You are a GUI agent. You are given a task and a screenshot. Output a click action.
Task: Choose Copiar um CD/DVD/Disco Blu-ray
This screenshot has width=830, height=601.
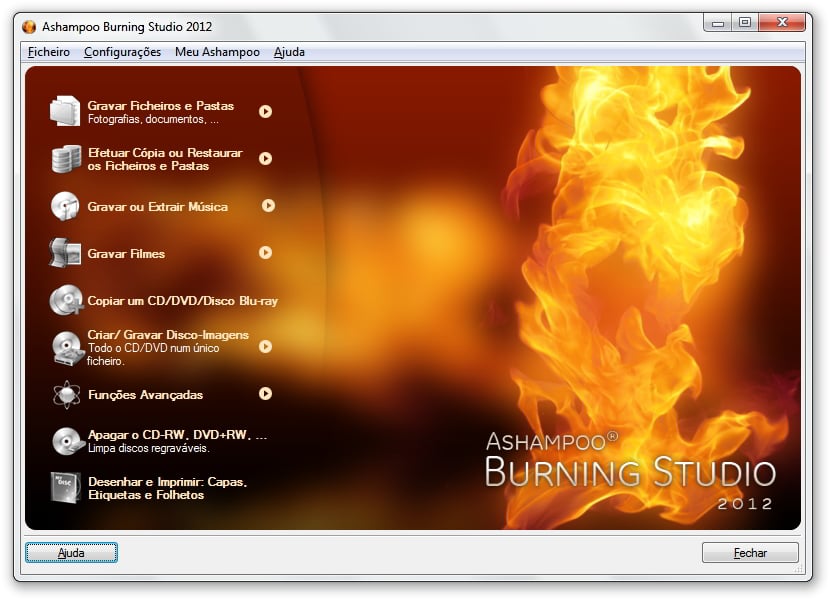(x=183, y=301)
